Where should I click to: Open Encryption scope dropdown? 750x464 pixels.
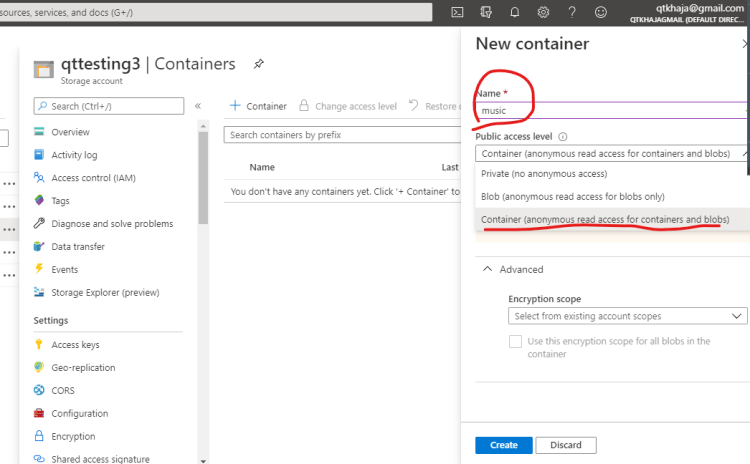point(628,316)
